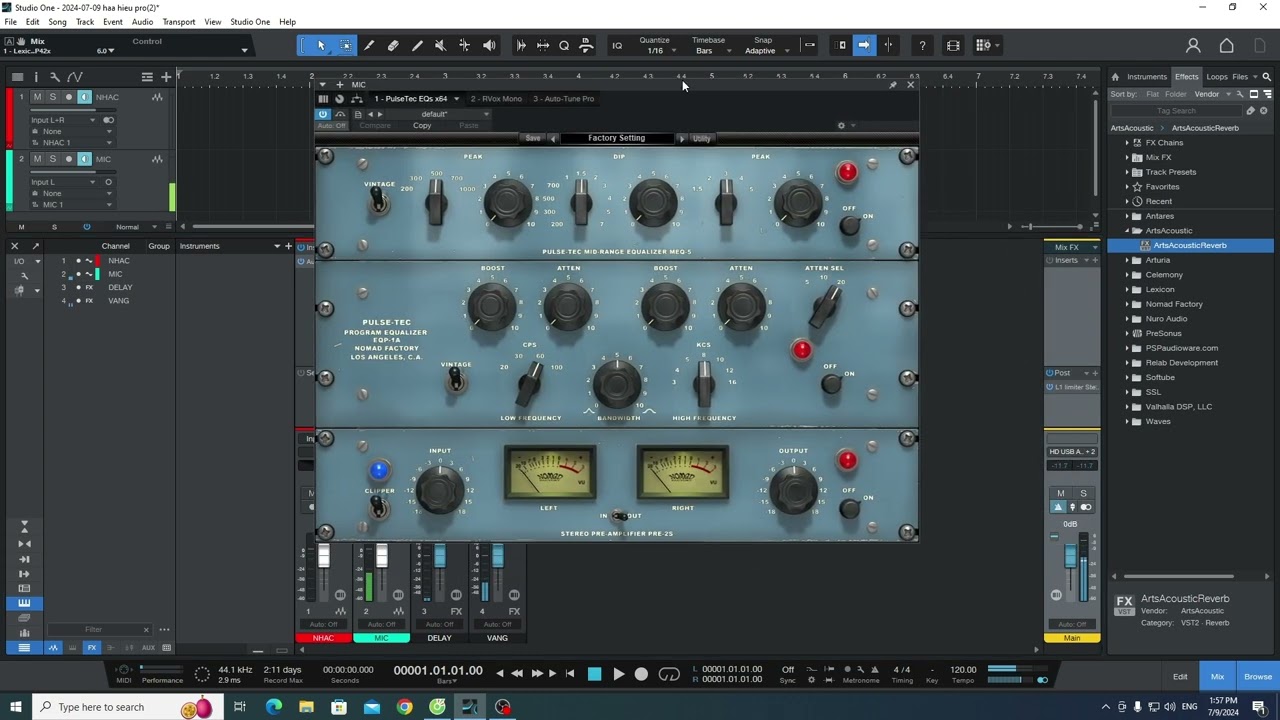Open Microsoft Edge from the taskbar

[x=273, y=707]
